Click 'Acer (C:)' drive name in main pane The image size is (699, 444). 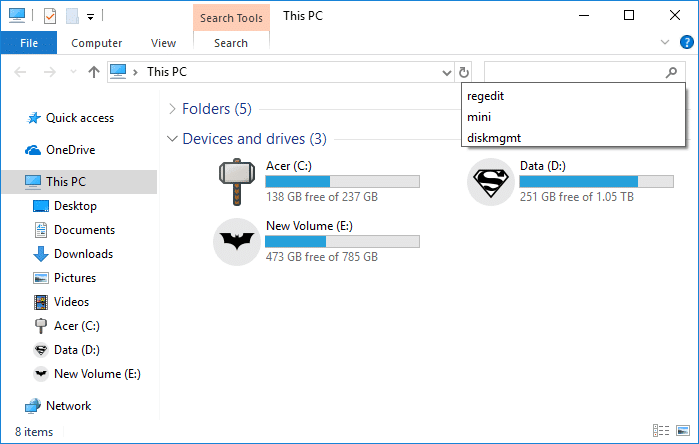(x=289, y=166)
